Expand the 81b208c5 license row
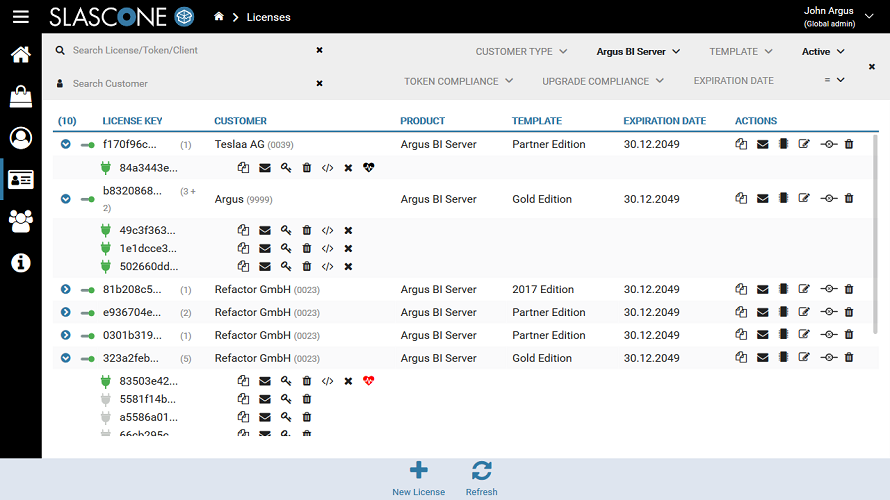 point(65,290)
